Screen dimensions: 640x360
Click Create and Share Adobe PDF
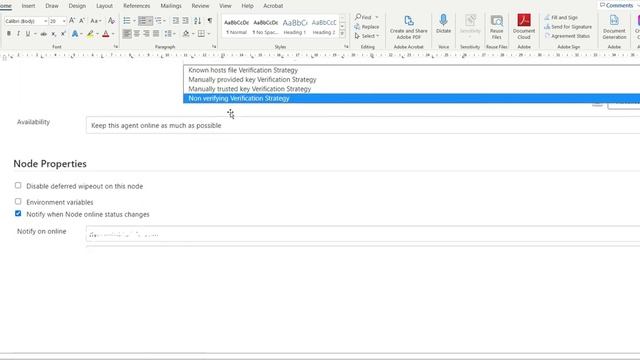pyautogui.click(x=409, y=27)
